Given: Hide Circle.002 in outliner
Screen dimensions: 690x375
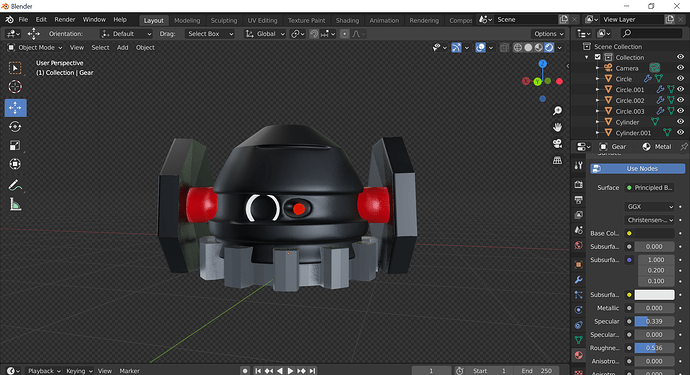Looking at the screenshot, I should (x=680, y=100).
